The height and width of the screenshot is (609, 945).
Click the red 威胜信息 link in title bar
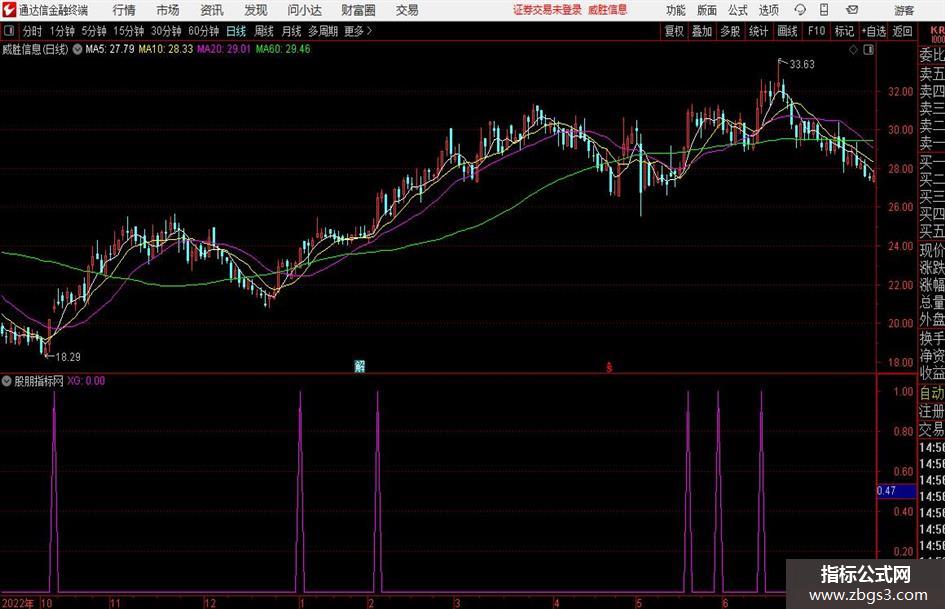pos(608,10)
